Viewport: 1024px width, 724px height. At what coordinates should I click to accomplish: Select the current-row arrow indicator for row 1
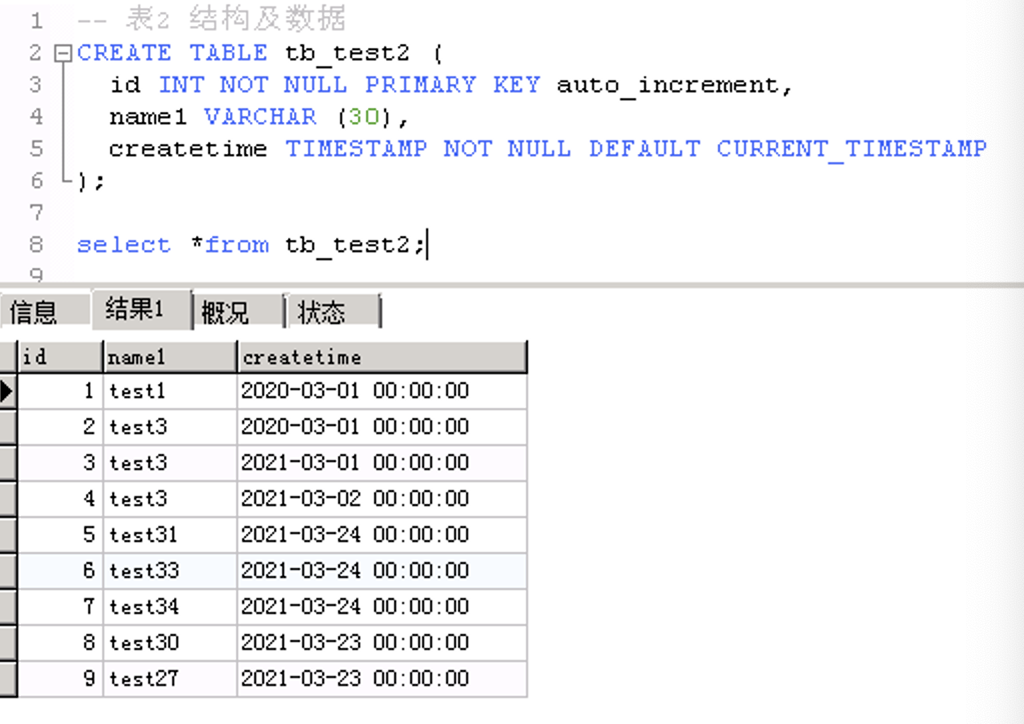click(x=8, y=391)
